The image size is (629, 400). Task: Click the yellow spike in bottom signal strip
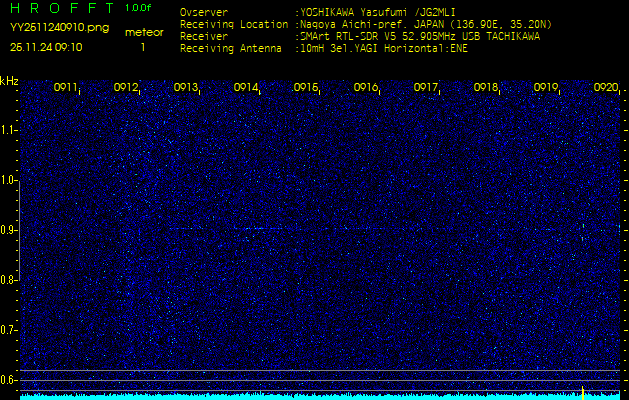[x=582, y=390]
